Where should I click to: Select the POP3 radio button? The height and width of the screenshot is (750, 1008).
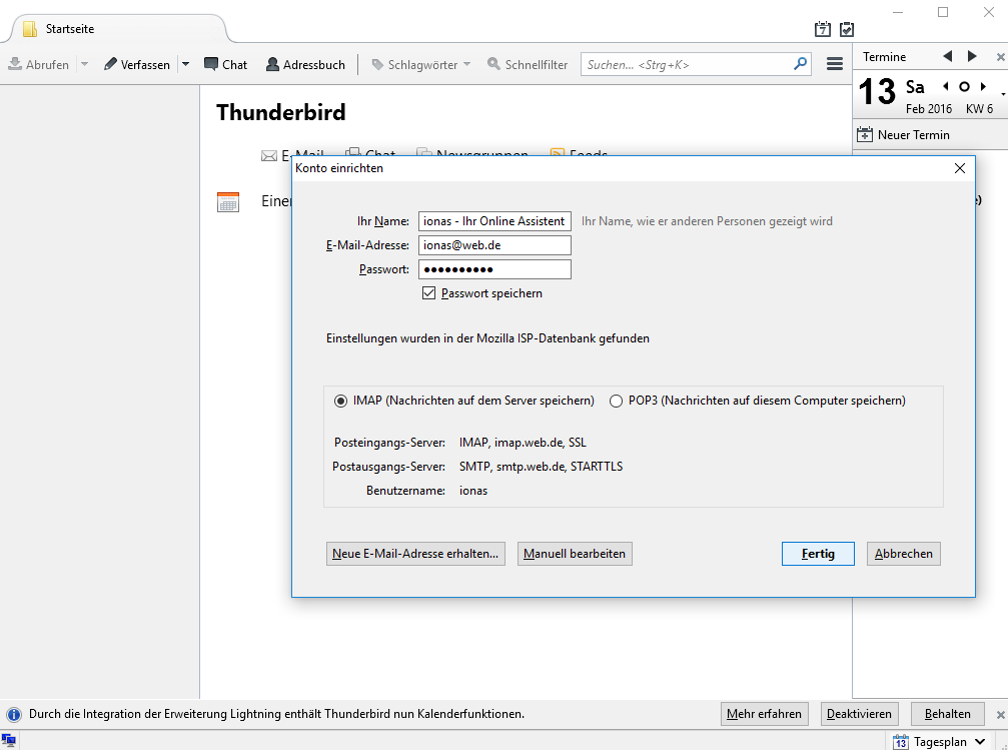click(x=616, y=401)
